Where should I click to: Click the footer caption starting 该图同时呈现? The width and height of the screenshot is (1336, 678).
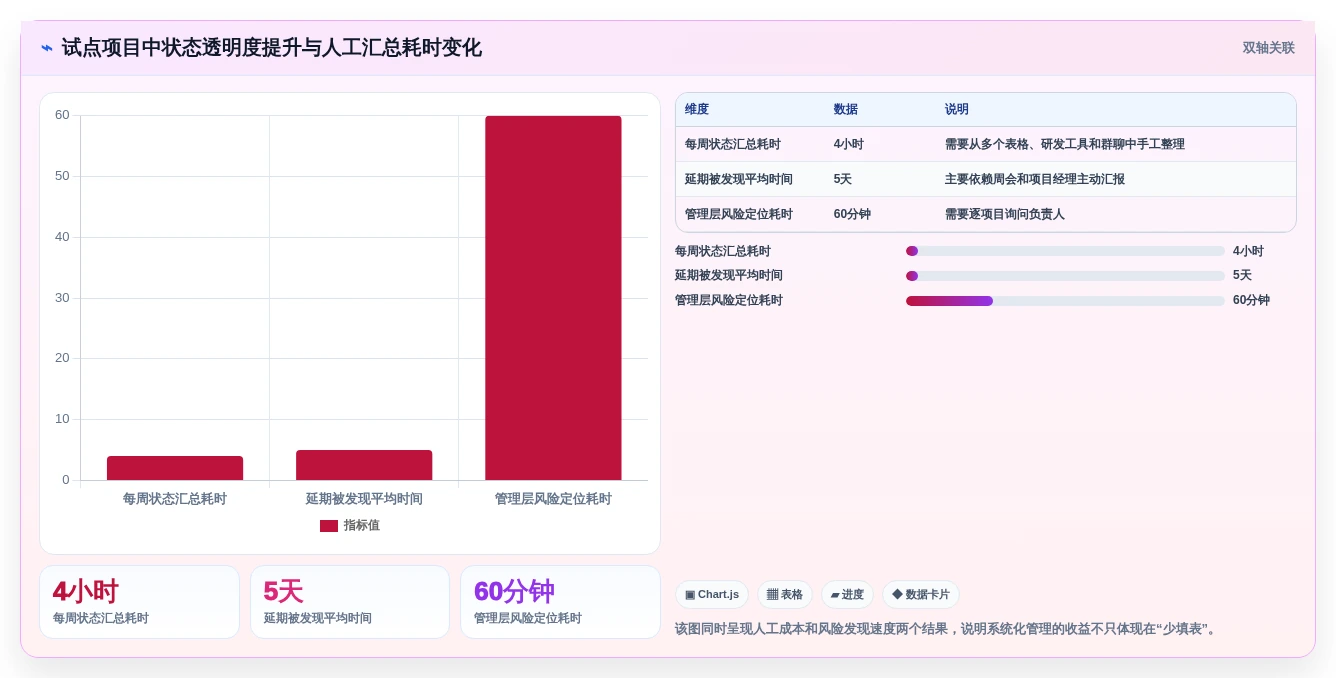(x=947, y=629)
